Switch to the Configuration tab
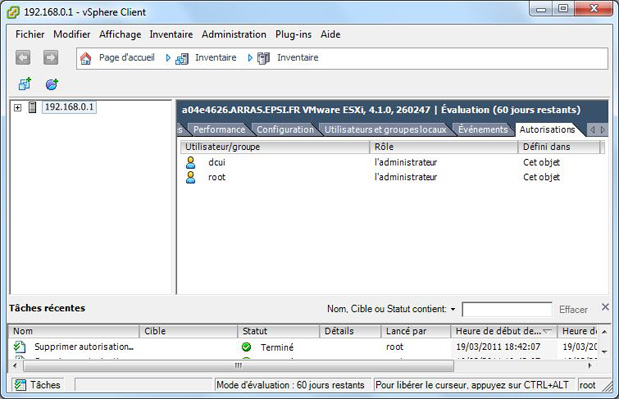Screen dimensions: 619x399 285,129
